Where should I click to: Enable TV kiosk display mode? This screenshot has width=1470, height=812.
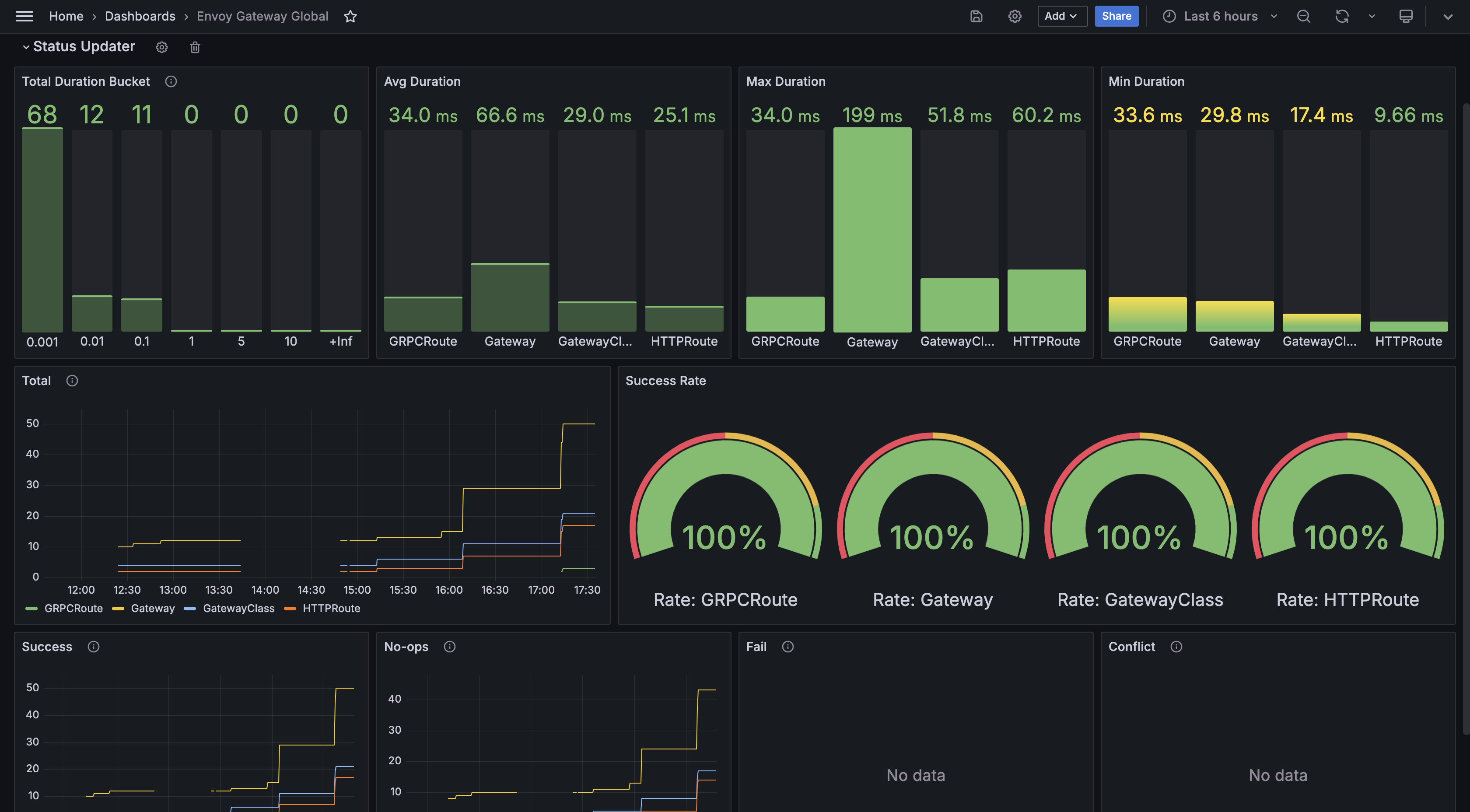[x=1406, y=16]
